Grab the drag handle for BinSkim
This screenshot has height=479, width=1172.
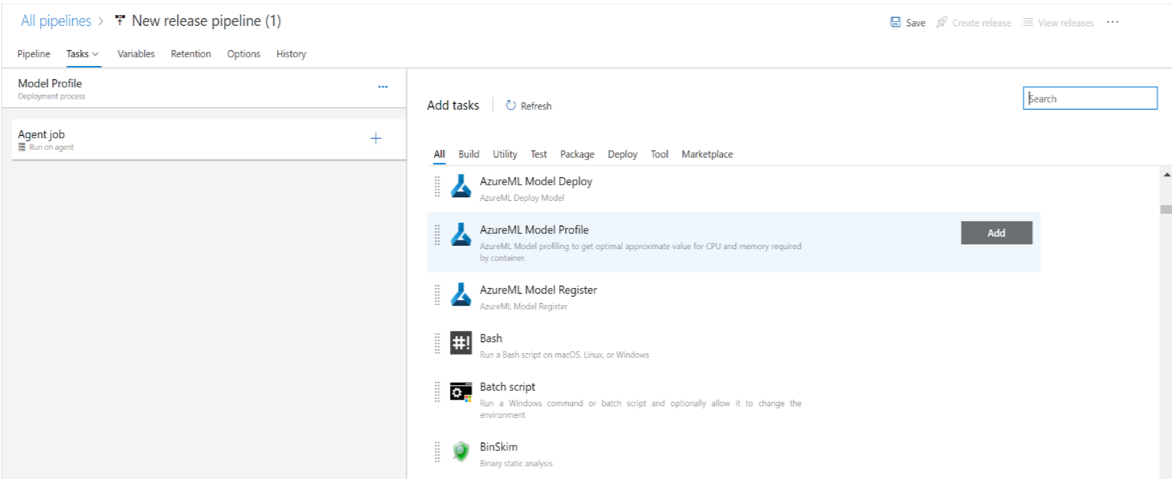437,452
